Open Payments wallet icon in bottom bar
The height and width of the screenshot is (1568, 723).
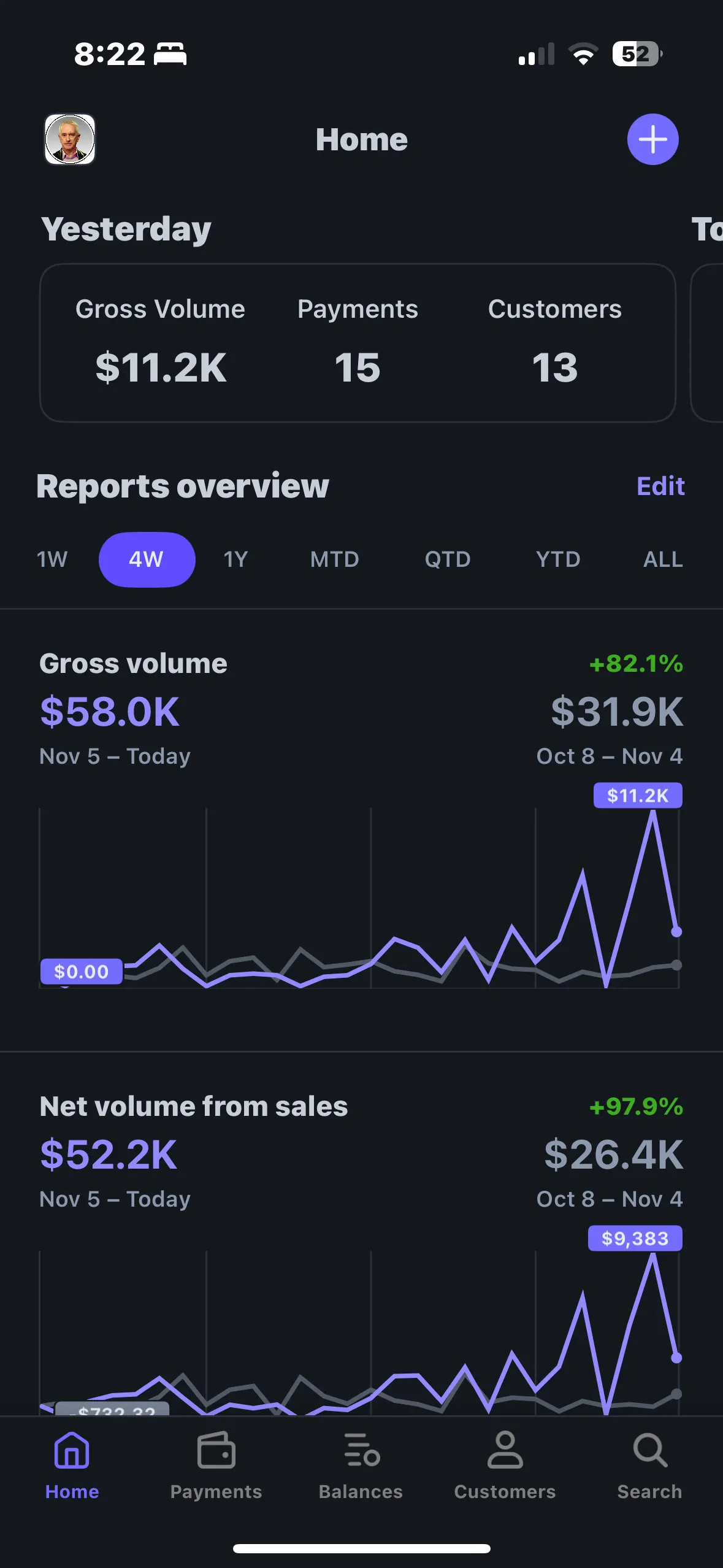(216, 1450)
